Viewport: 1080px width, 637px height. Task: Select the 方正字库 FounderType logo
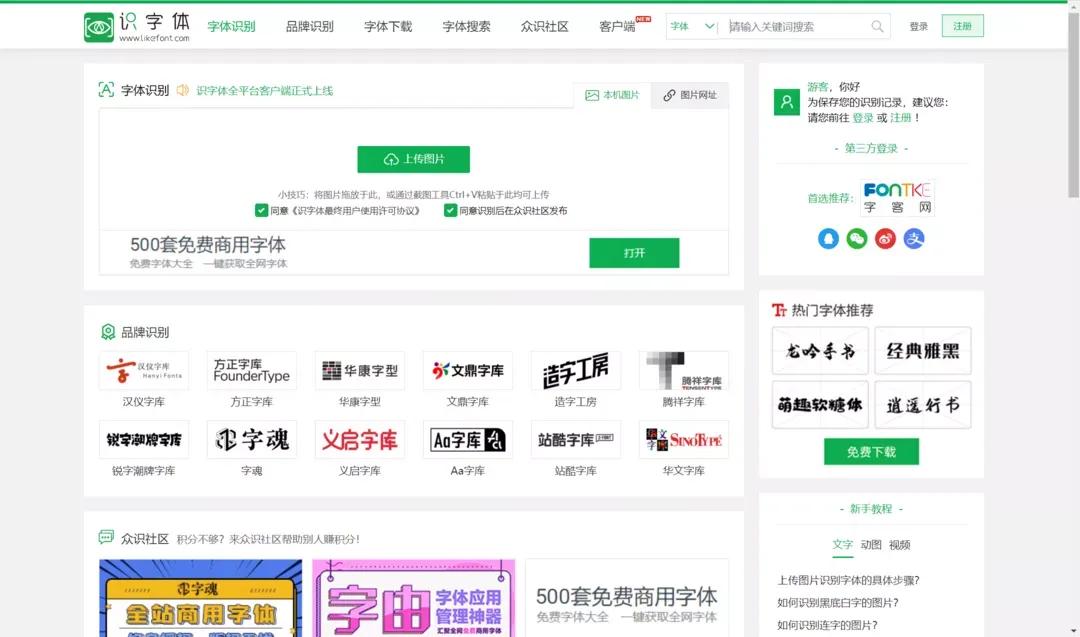(251, 370)
